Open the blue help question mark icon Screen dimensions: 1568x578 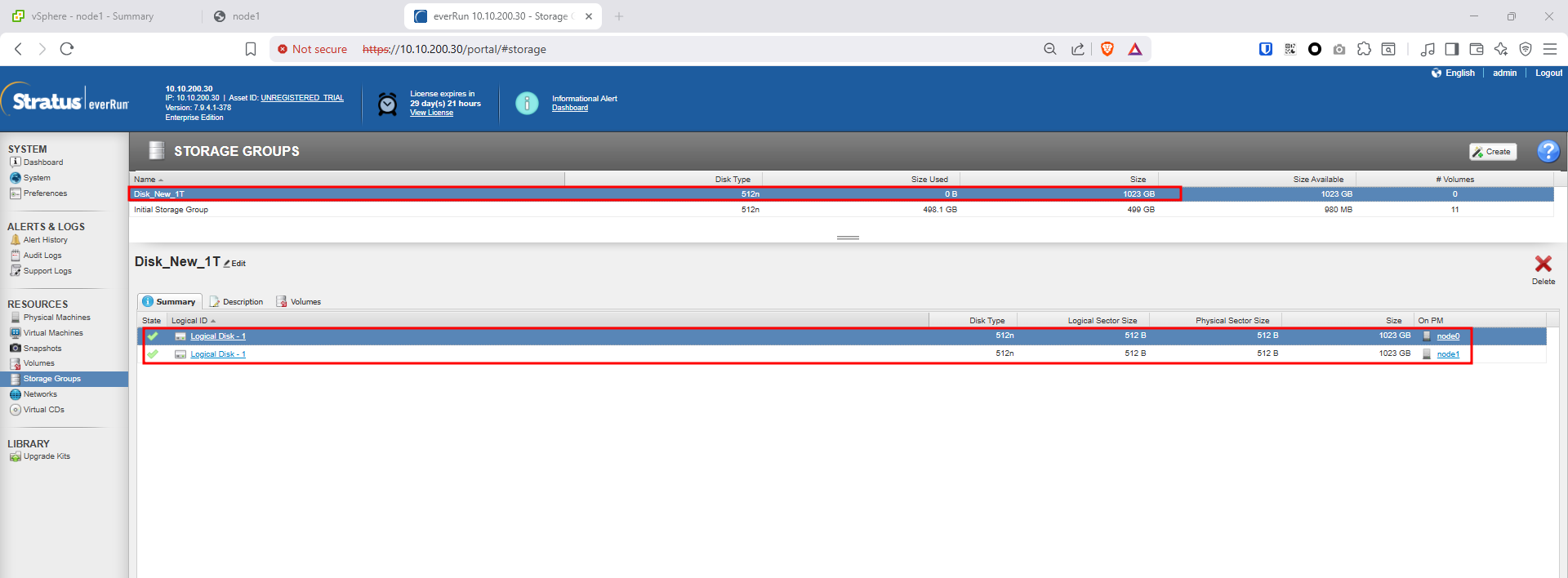click(x=1548, y=151)
